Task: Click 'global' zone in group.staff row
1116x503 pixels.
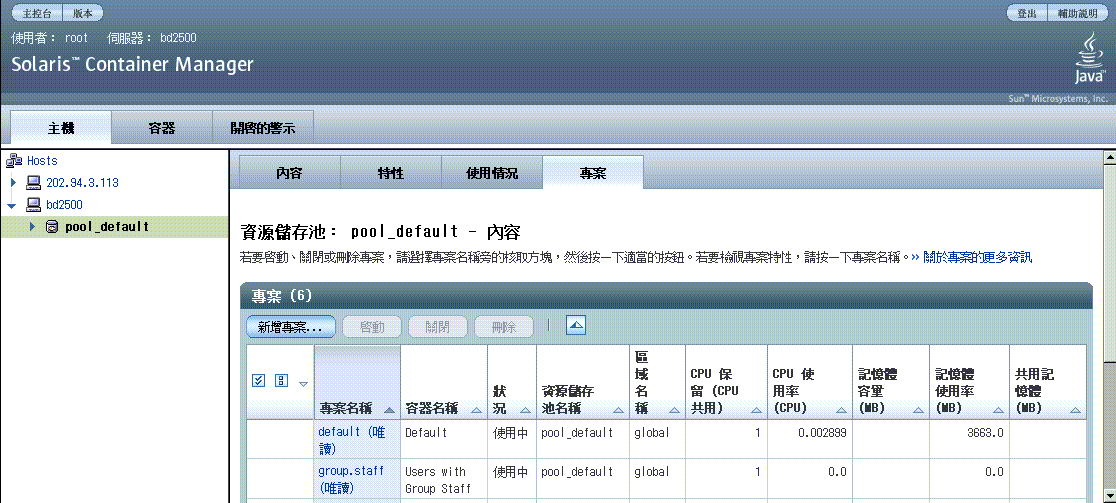Action: point(651,472)
